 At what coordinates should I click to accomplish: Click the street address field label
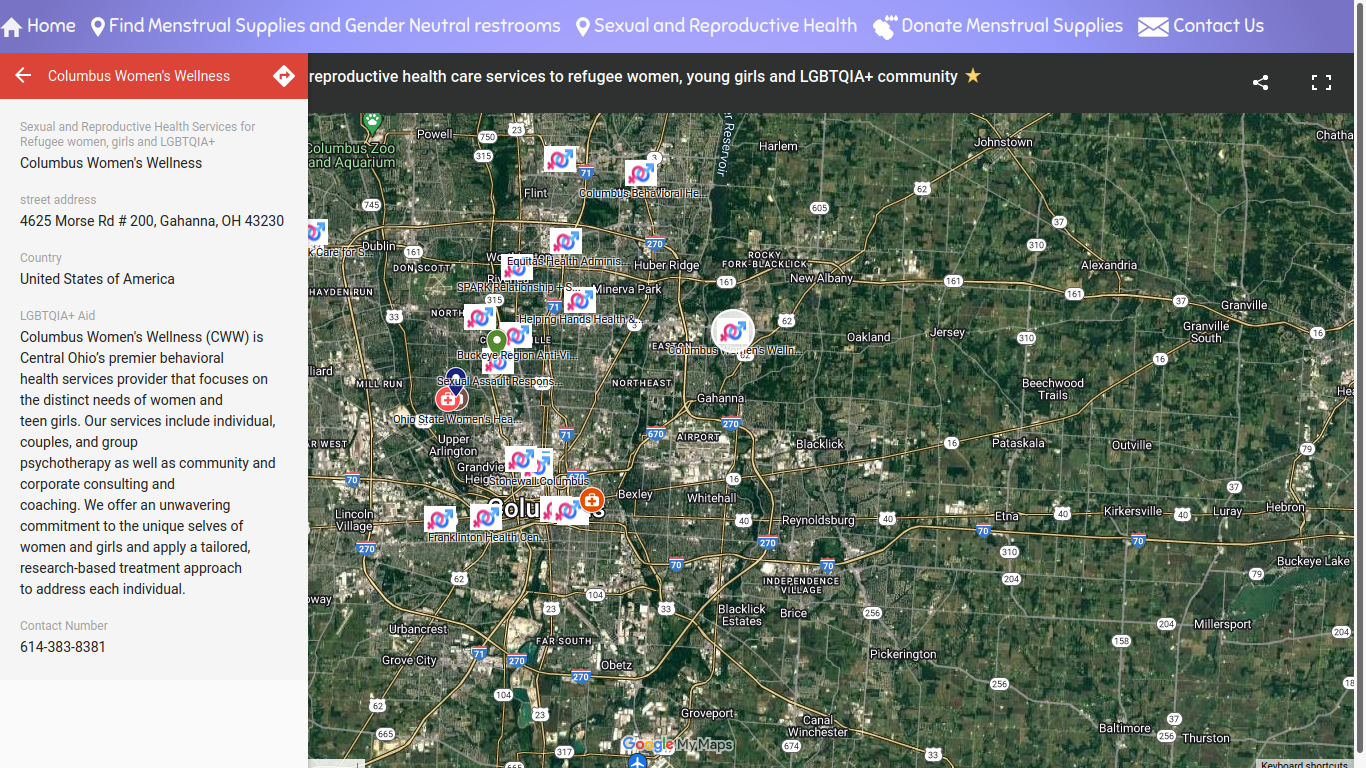(x=58, y=200)
